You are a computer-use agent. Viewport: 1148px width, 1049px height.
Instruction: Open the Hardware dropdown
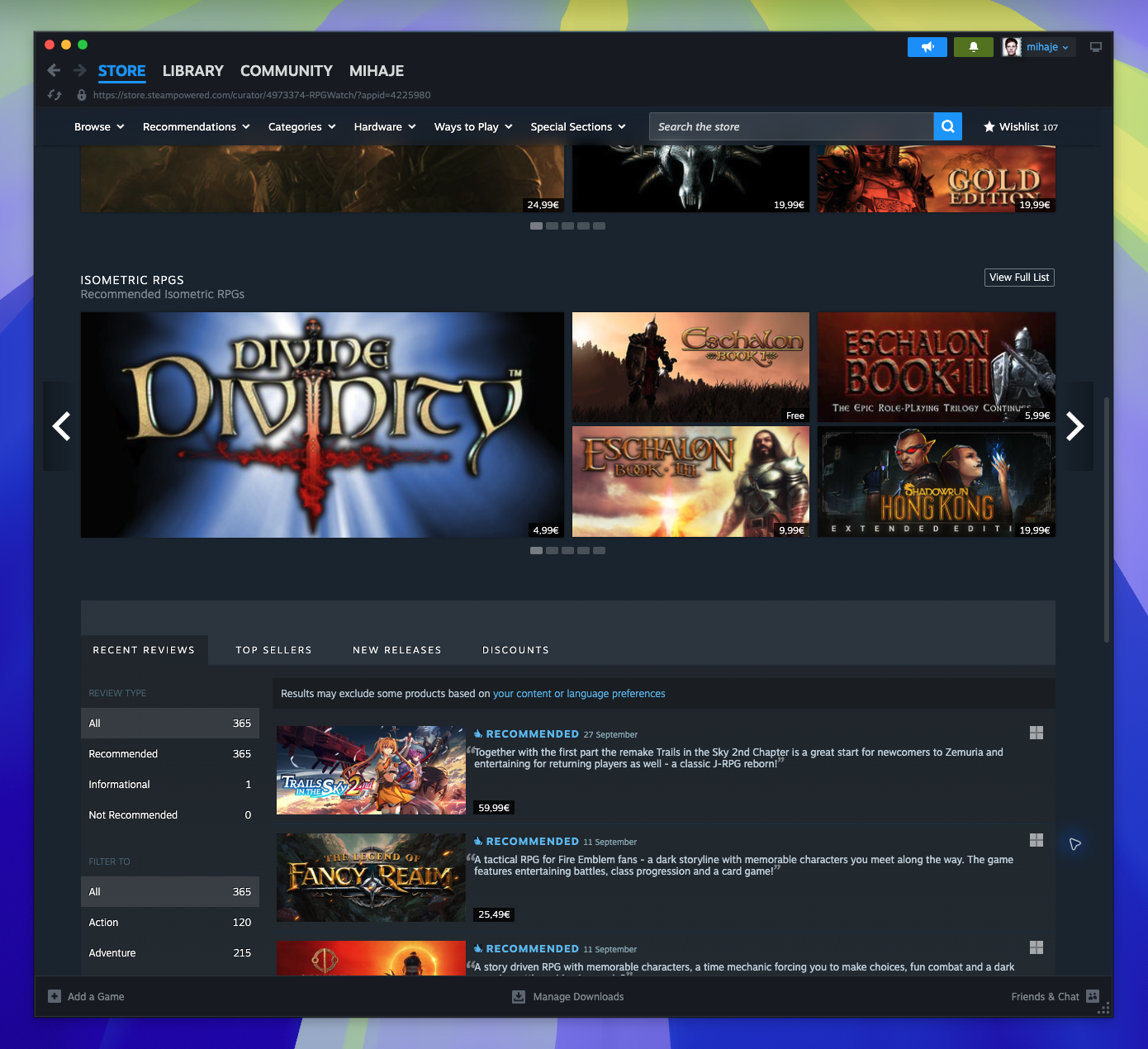tap(385, 126)
